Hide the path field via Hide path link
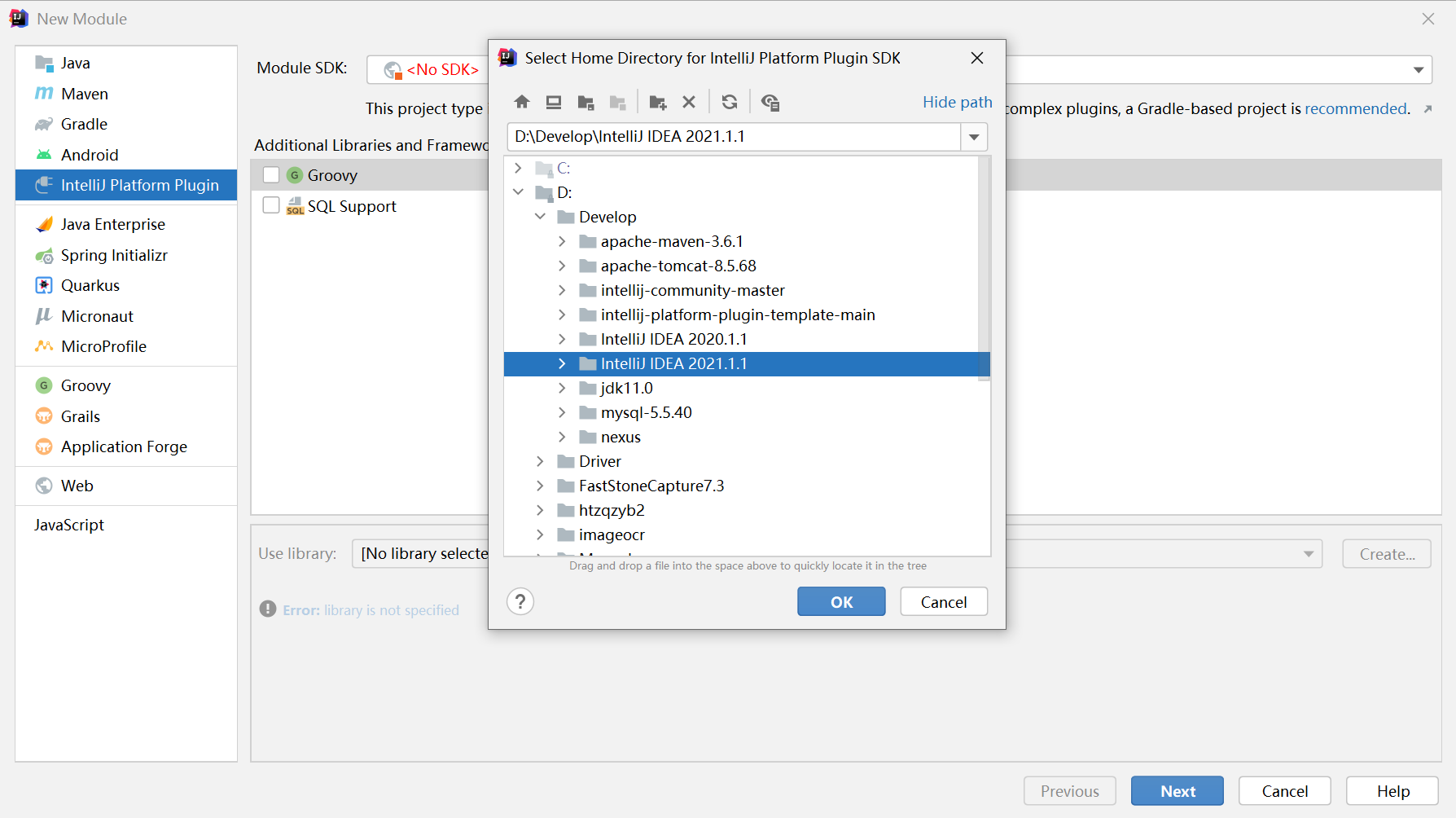This screenshot has width=1456, height=818. coord(957,102)
